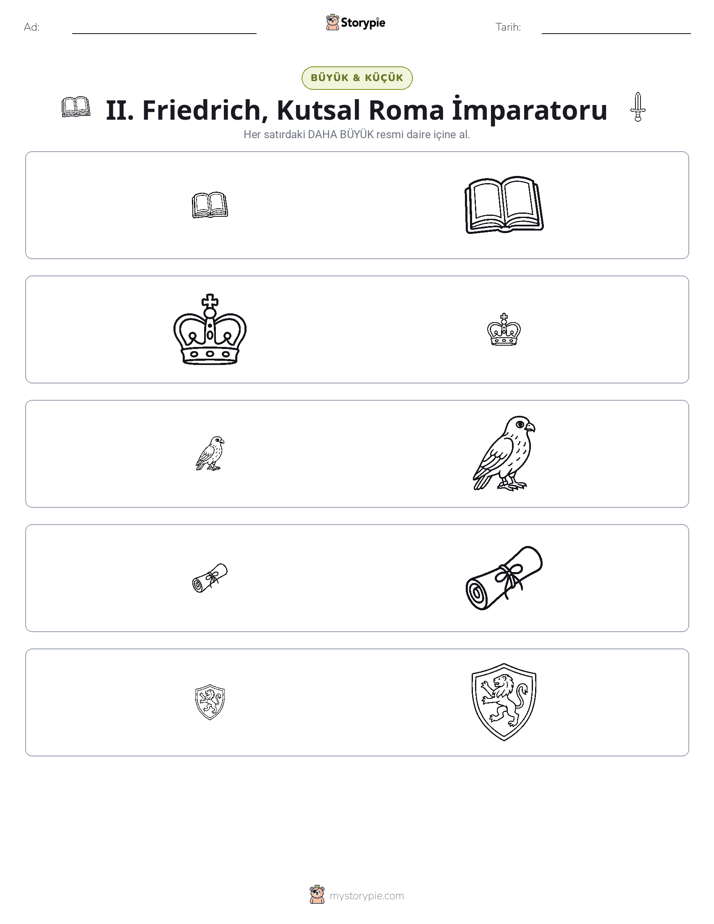714x924 pixels.
Task: Click the small open book picture
Action: click(210, 205)
